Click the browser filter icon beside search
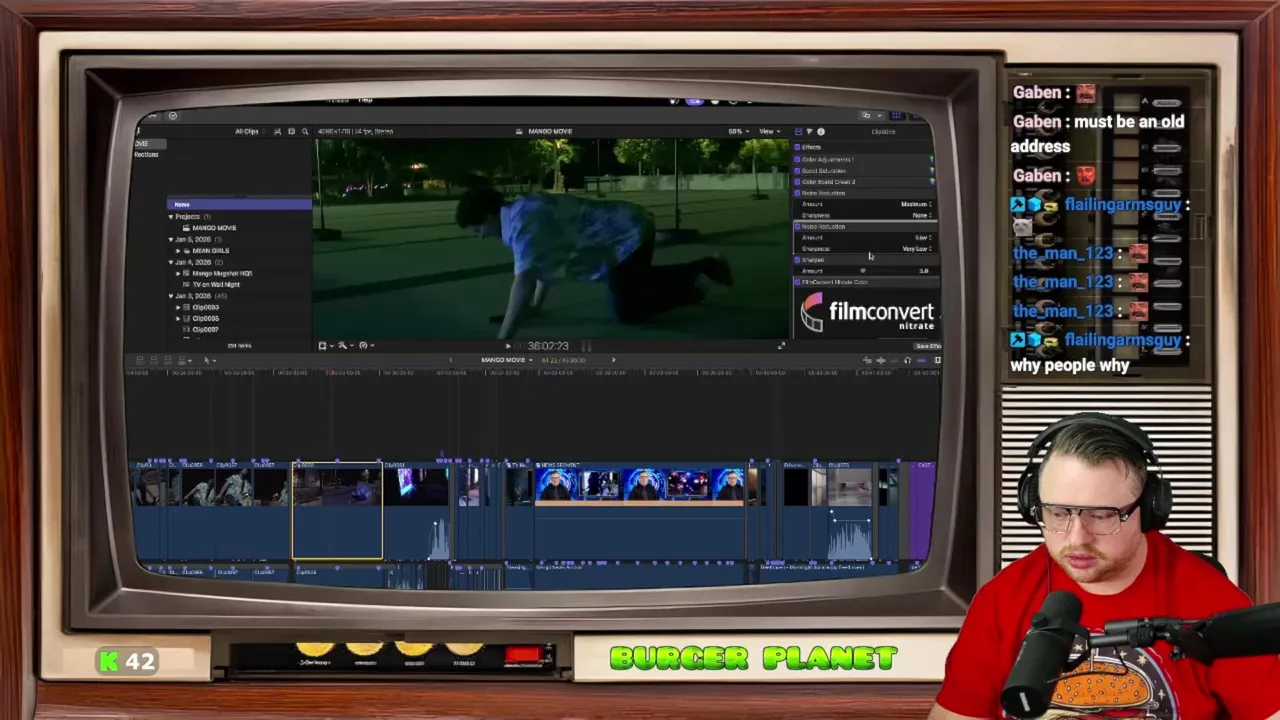 pyautogui.click(x=291, y=131)
